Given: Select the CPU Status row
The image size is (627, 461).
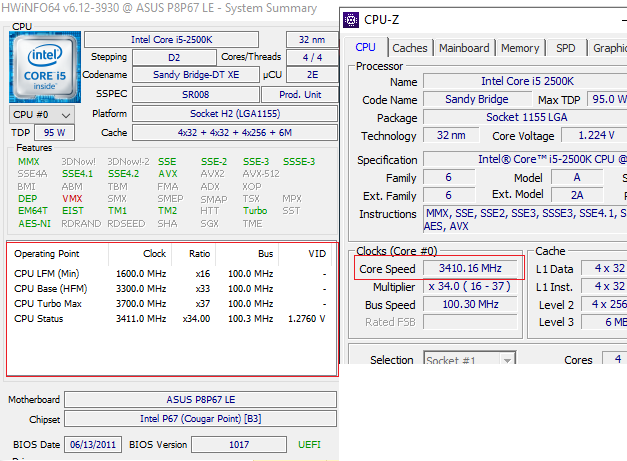Looking at the screenshot, I should 171,319.
